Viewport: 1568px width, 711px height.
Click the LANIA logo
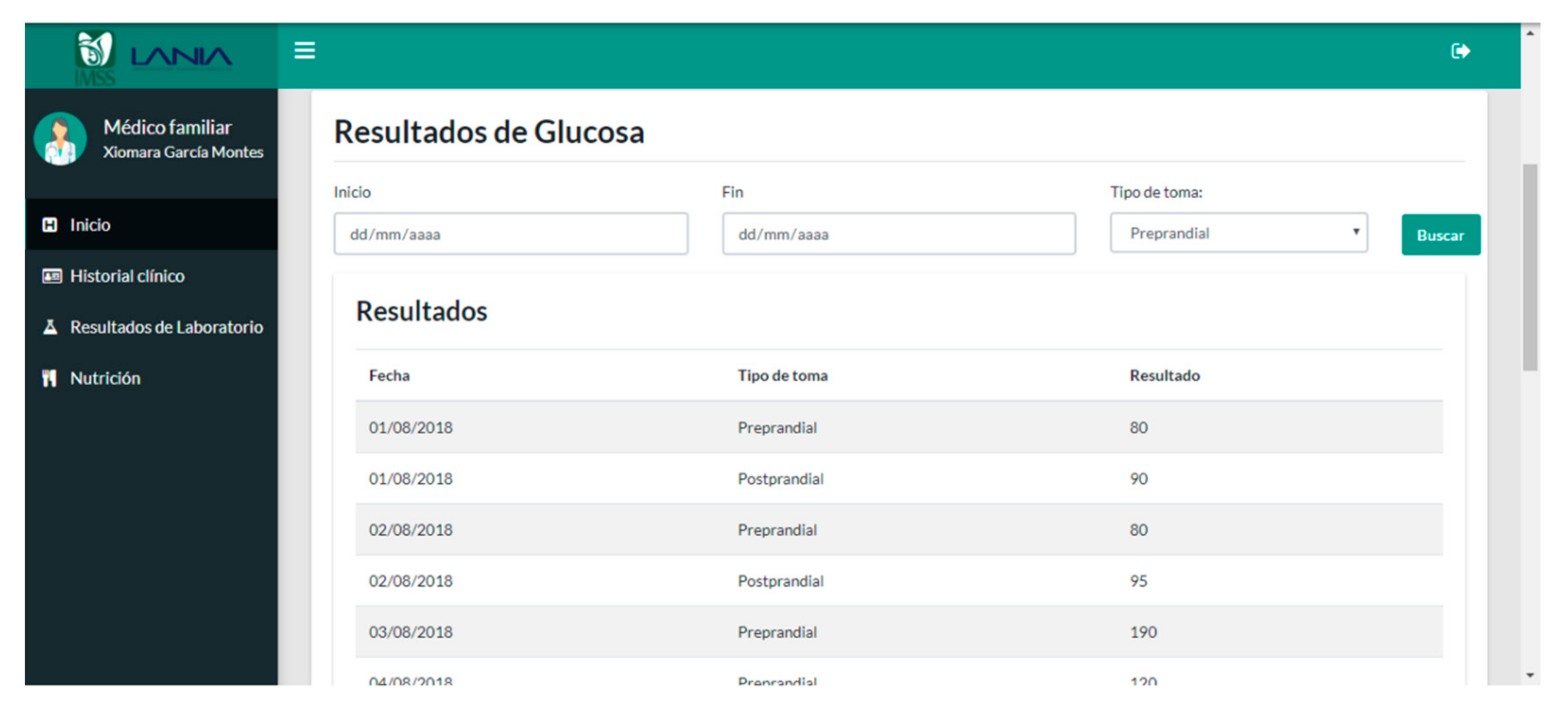pyautogui.click(x=181, y=57)
